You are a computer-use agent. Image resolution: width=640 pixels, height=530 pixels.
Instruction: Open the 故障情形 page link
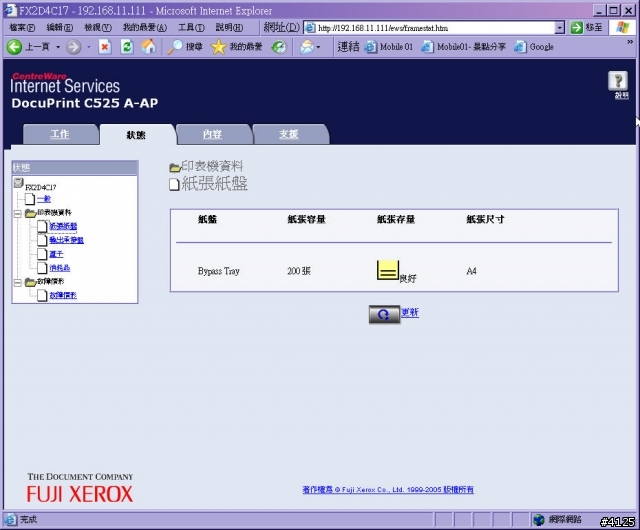coord(63,295)
